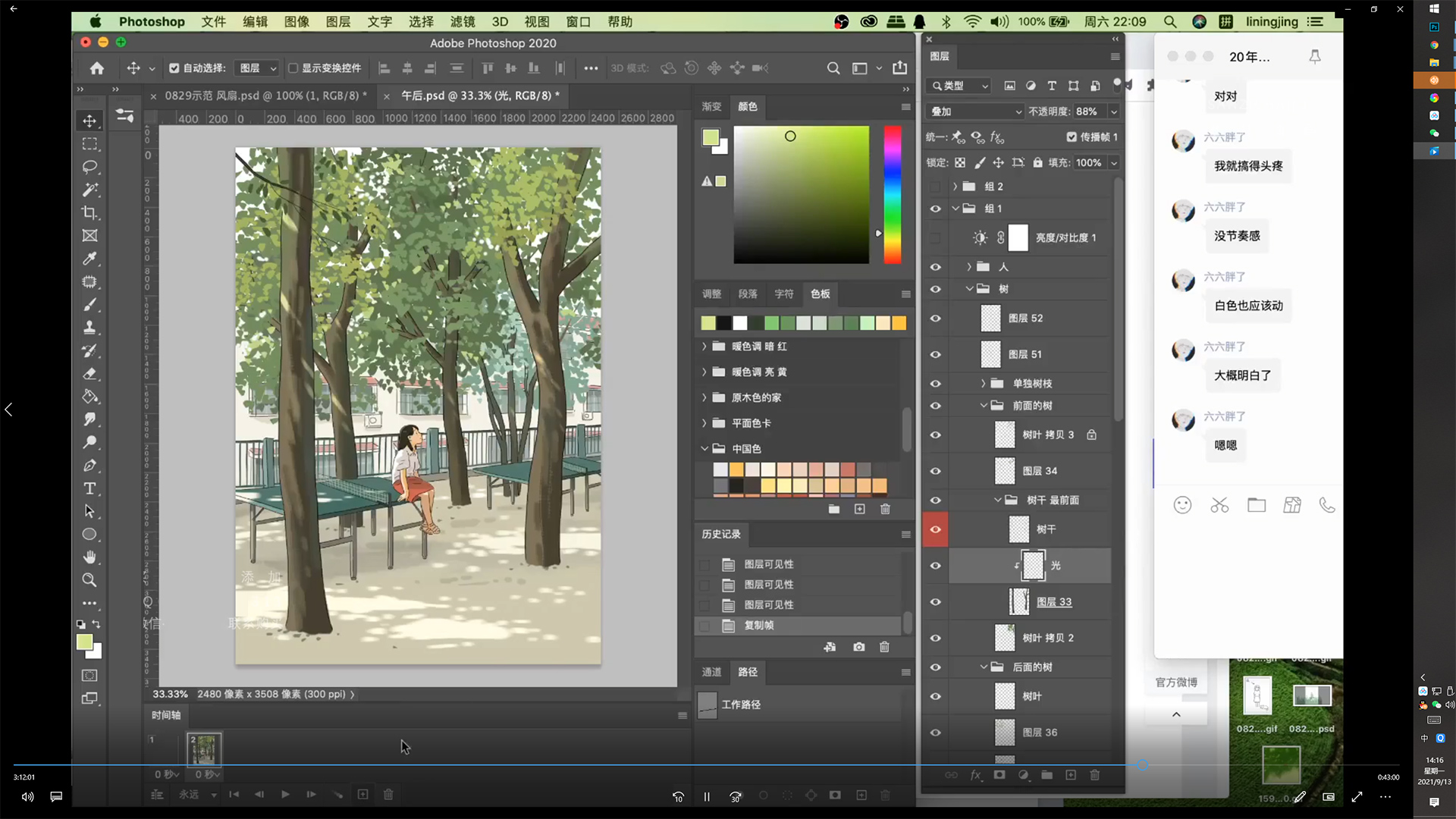Create a new swatch group folder icon
Viewport: 1456px width, 819px height.
pyautogui.click(x=834, y=509)
